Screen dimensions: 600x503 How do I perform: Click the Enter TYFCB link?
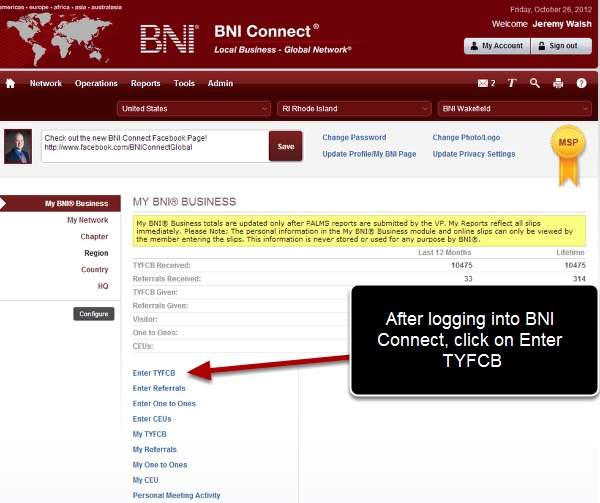[x=154, y=373]
